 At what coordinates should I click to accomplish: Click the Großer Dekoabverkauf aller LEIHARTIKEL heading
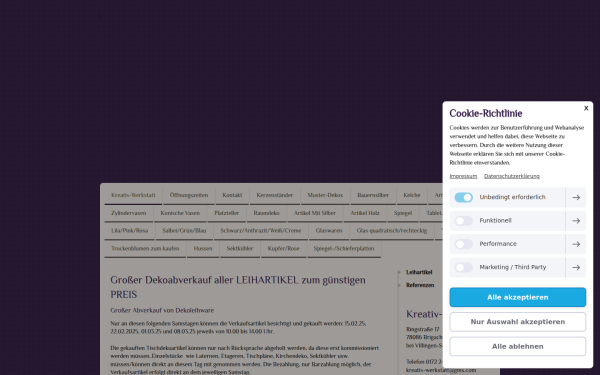click(238, 287)
